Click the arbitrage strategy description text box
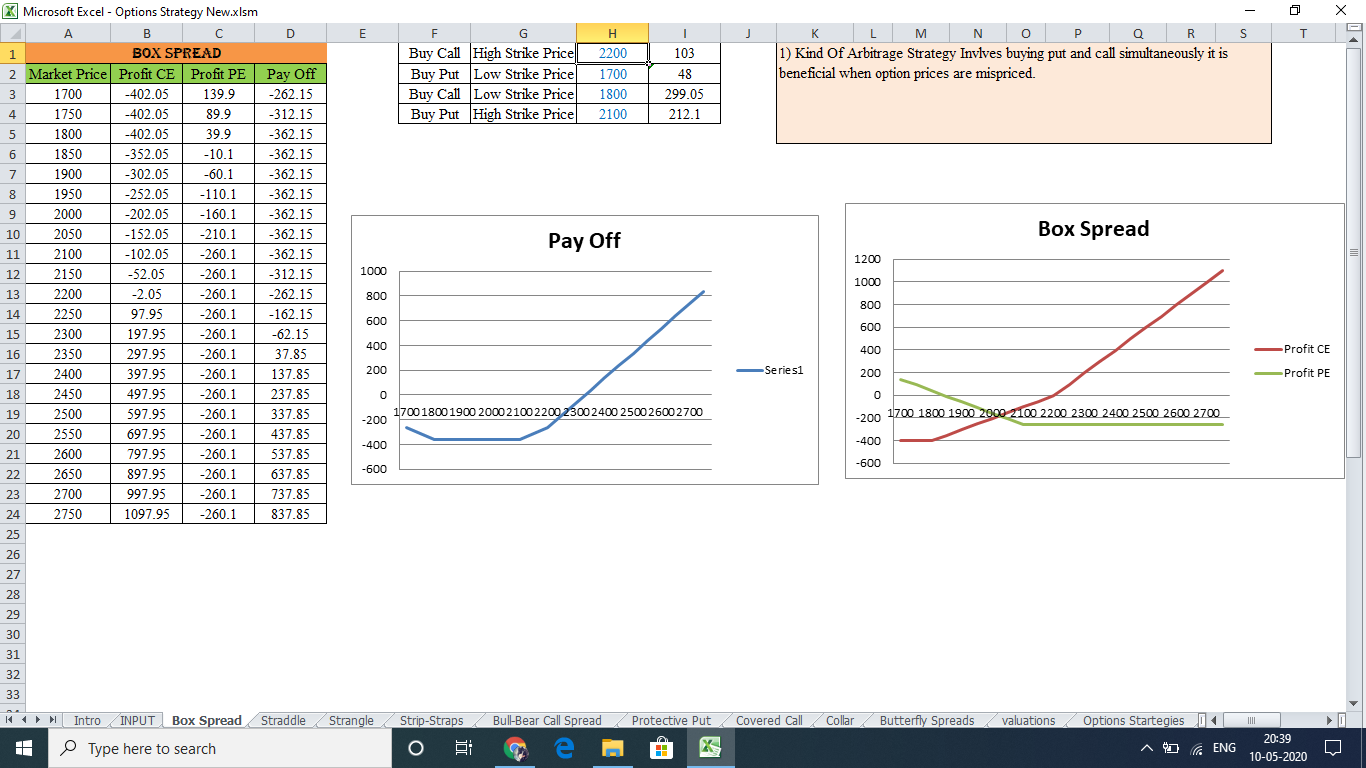The height and width of the screenshot is (768, 1366). pos(1023,93)
